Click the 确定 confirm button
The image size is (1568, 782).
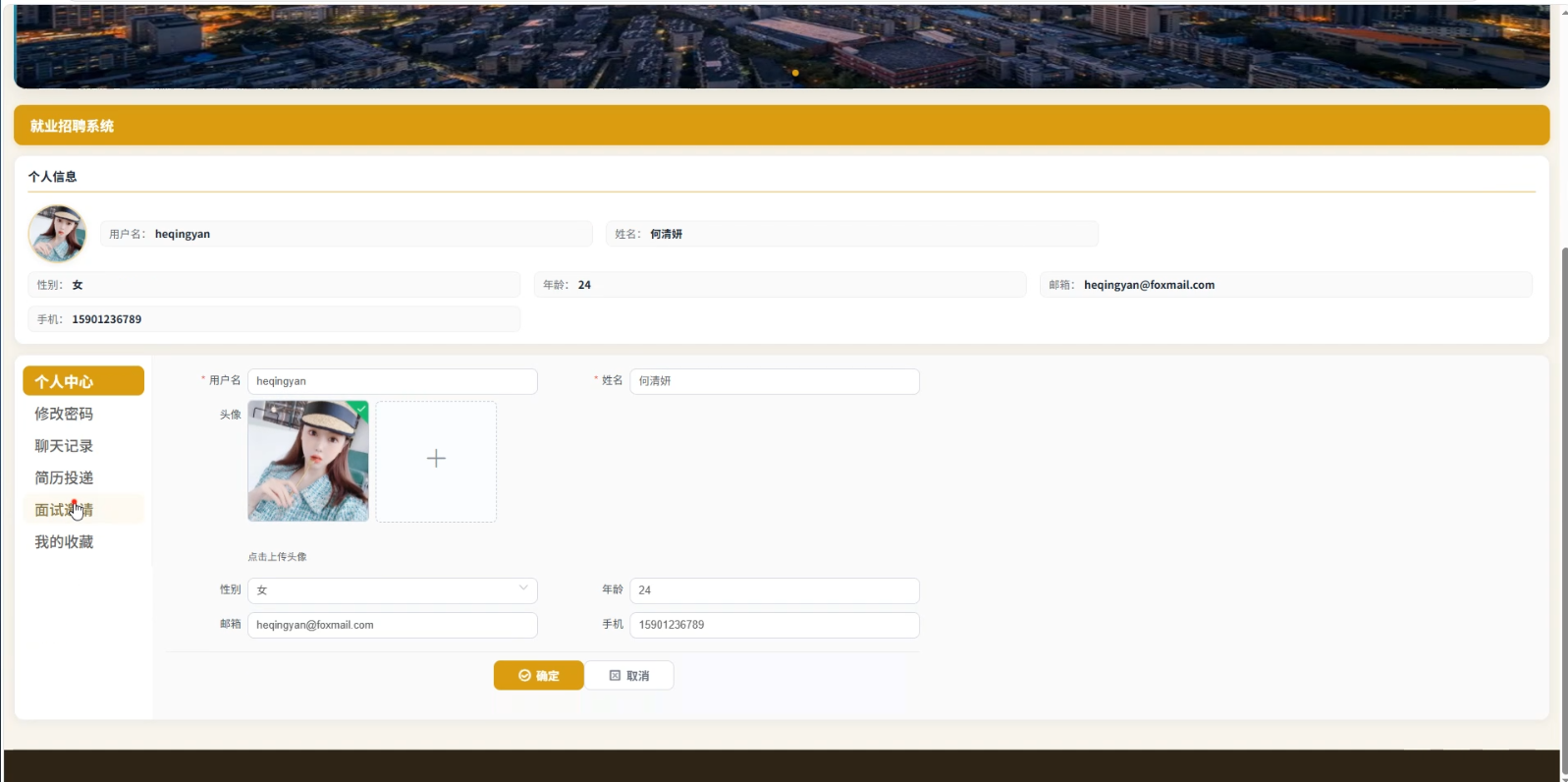[539, 676]
